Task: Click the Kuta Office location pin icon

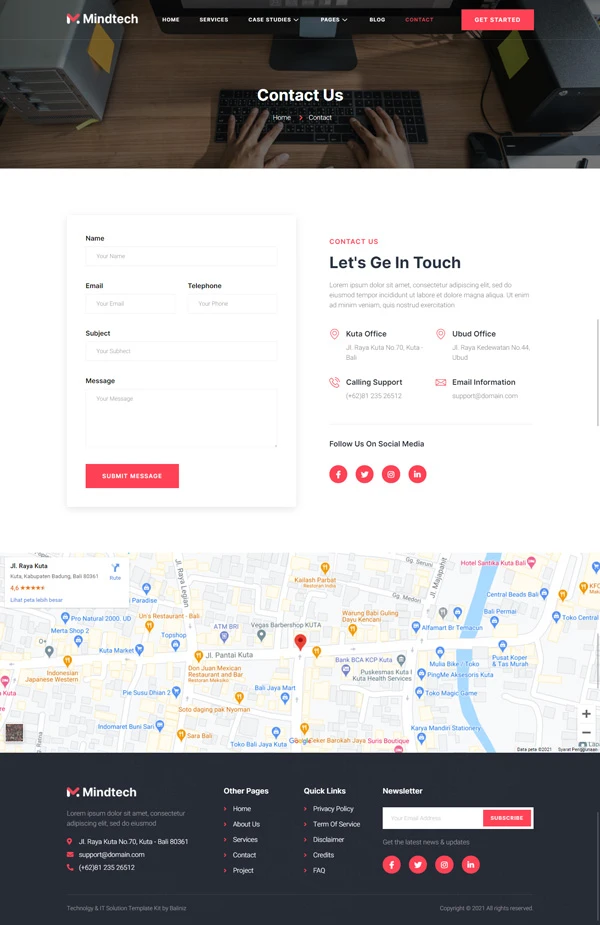Action: click(x=334, y=334)
